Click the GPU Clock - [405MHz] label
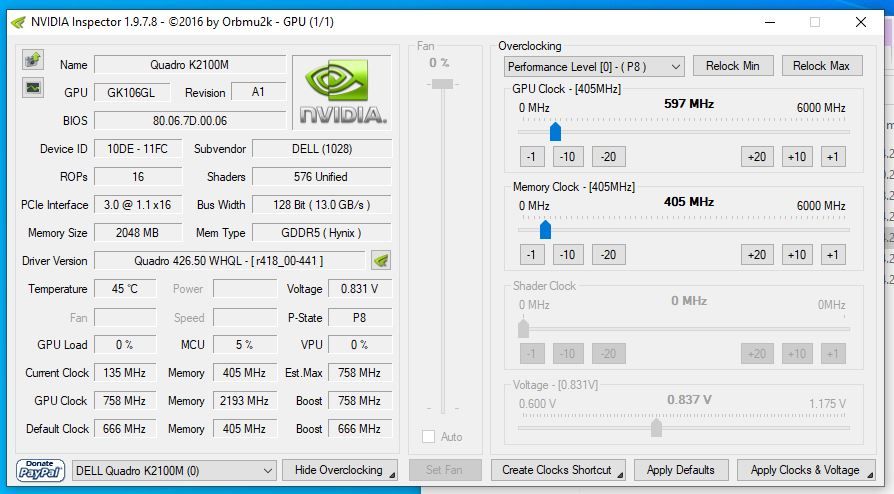Image resolution: width=894 pixels, height=494 pixels. pos(567,89)
